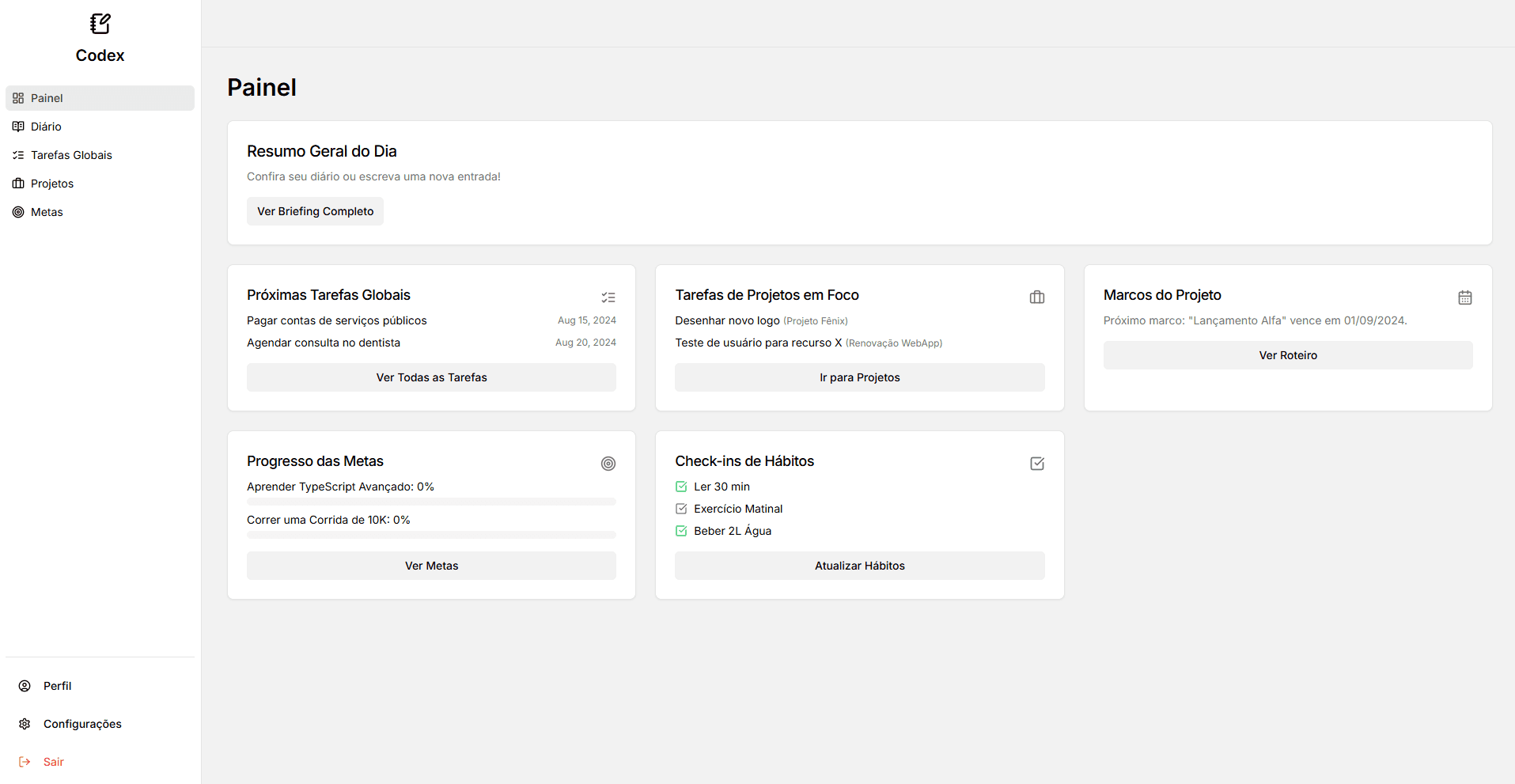The image size is (1515, 784).
Task: Log out using the Sair link
Action: 53,762
